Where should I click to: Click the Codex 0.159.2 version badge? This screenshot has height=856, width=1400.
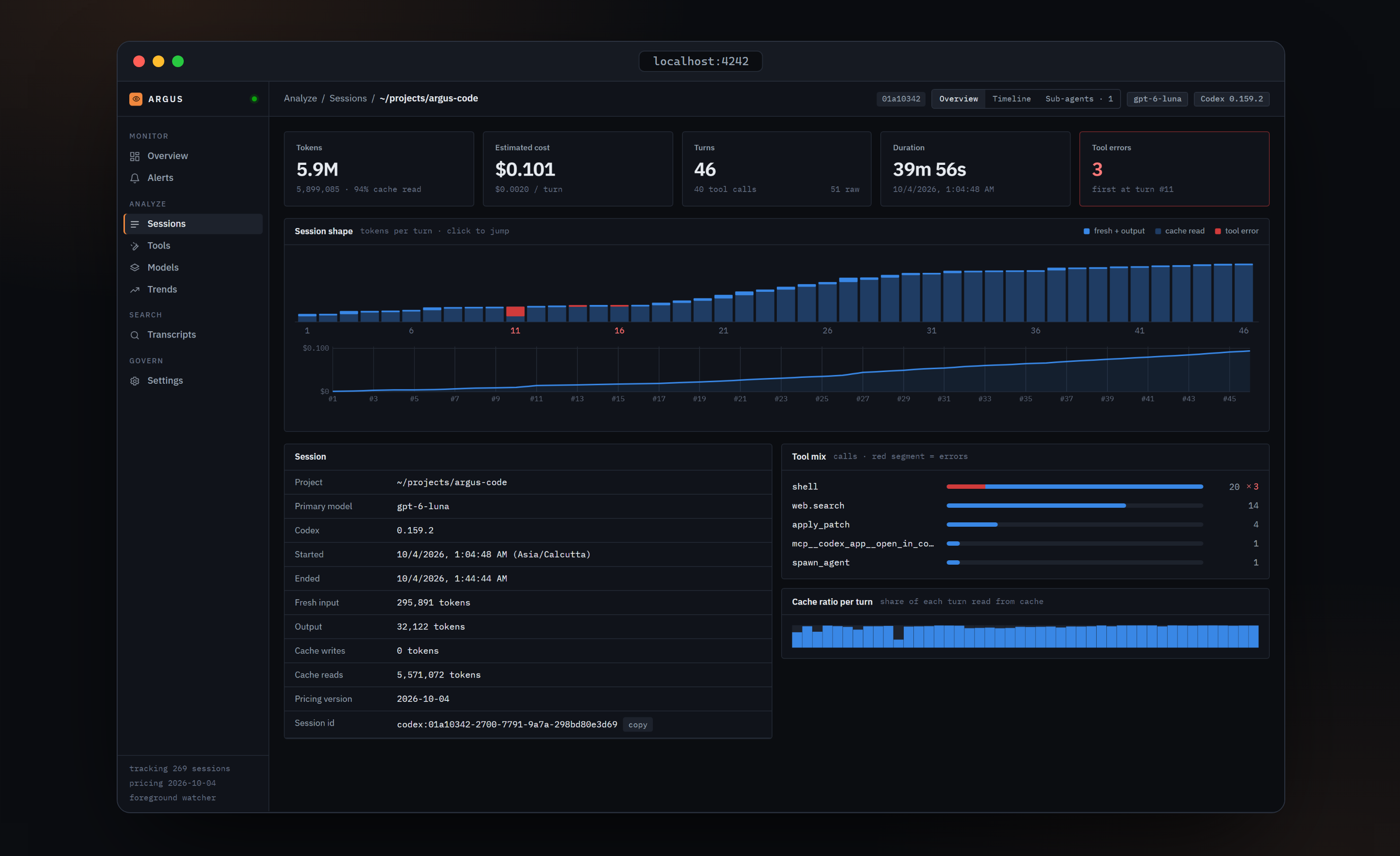1231,99
